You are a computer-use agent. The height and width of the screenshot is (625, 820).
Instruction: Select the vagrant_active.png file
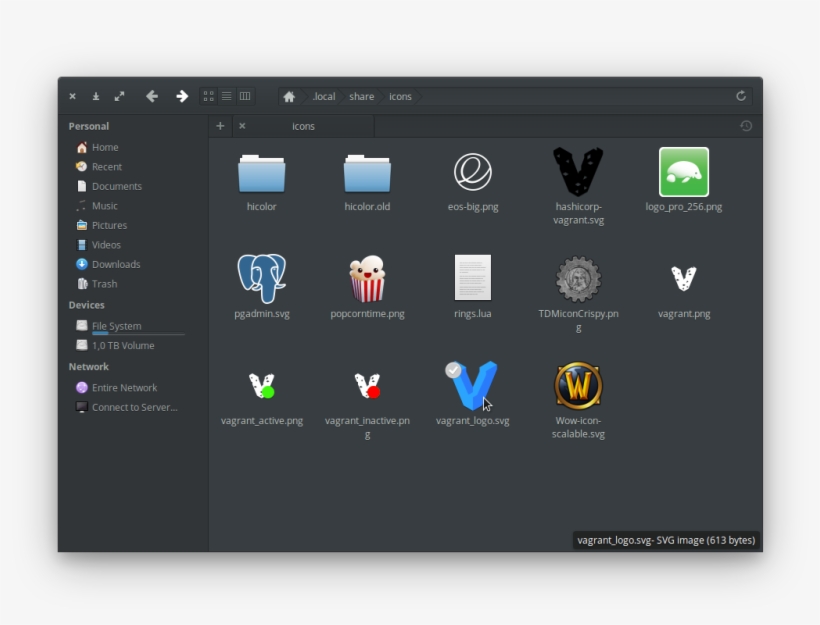(261, 386)
